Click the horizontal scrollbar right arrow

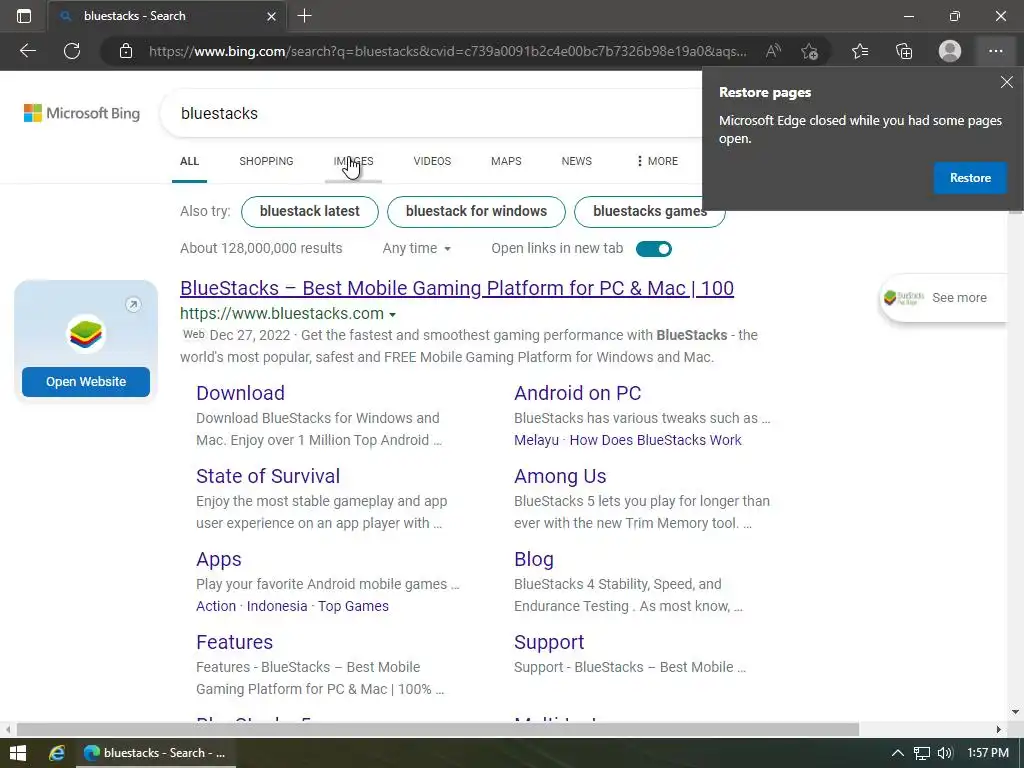(x=999, y=729)
